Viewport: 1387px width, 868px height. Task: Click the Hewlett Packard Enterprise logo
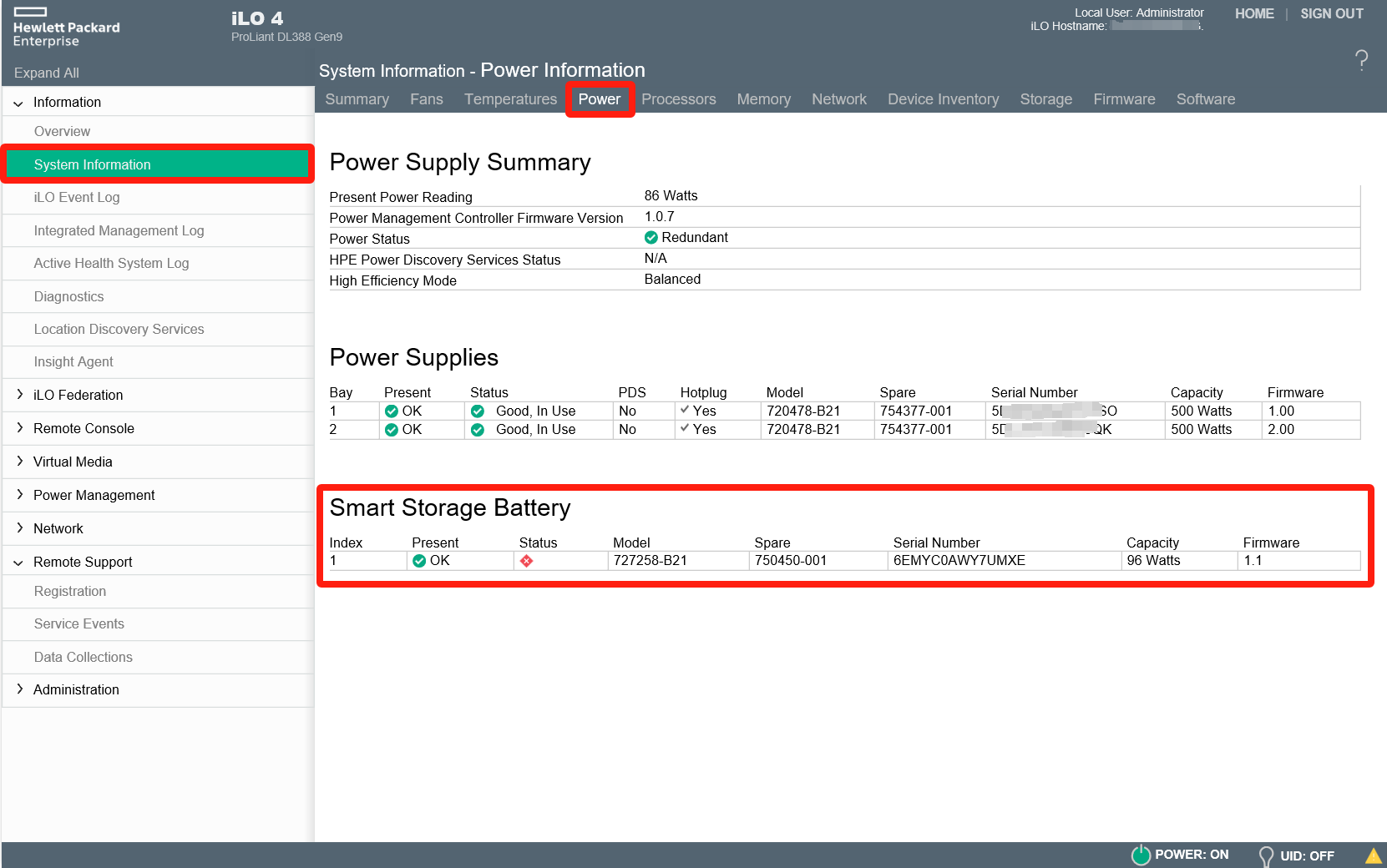click(66, 28)
